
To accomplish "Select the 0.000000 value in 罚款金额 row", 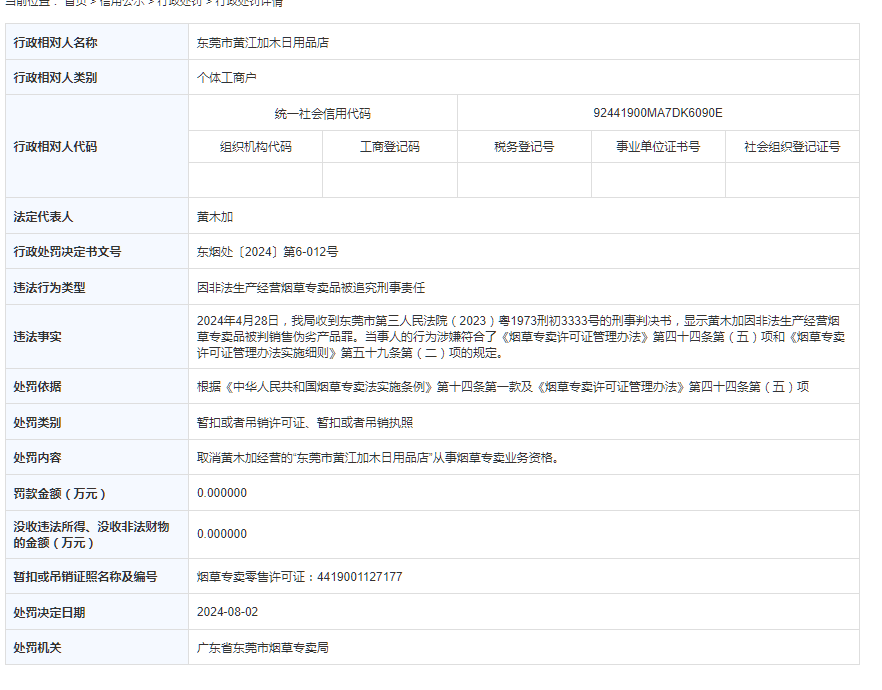I will (222, 493).
